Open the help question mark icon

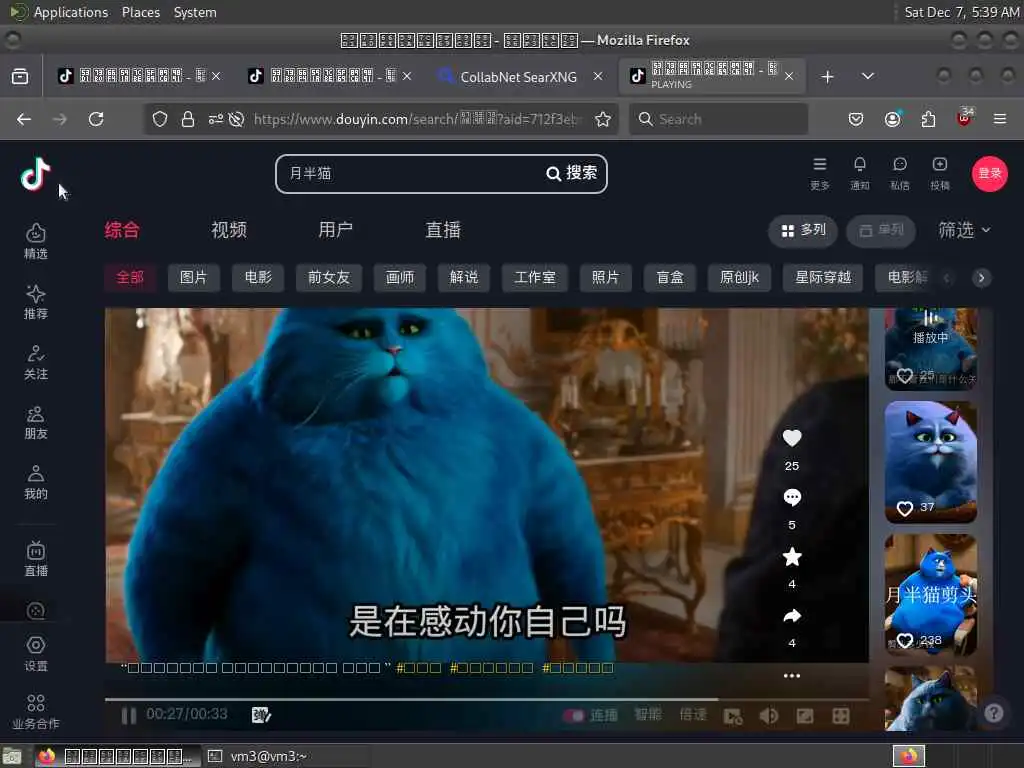coord(993,713)
